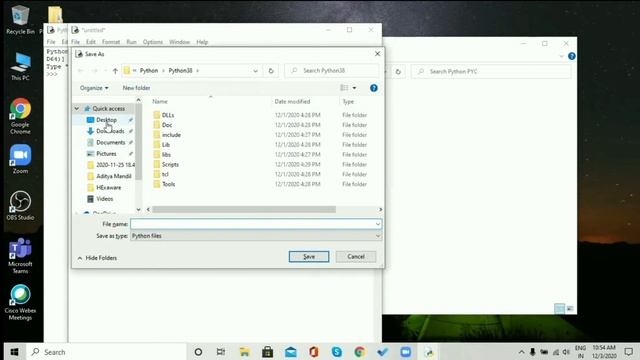
Task: Open the Save as type combo box
Action: [256, 236]
